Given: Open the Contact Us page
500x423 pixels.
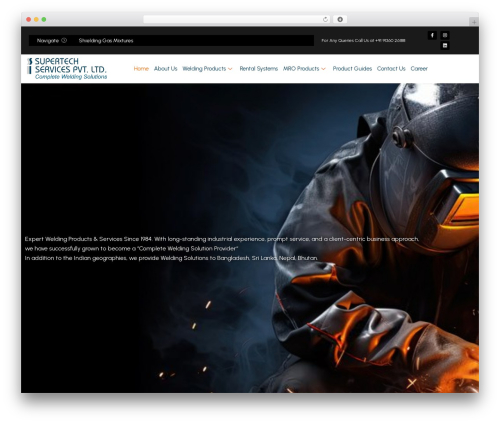Looking at the screenshot, I should [391, 68].
